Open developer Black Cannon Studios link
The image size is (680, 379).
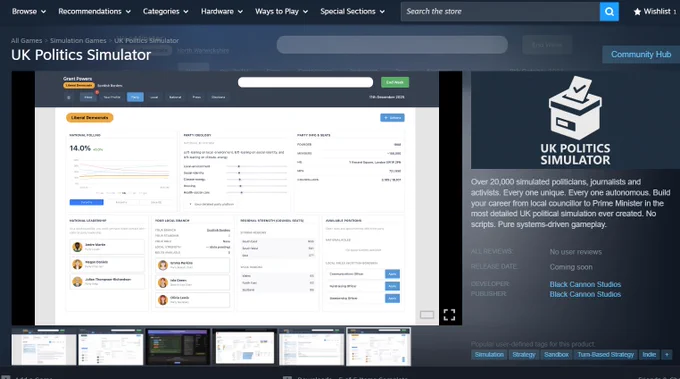coord(585,284)
